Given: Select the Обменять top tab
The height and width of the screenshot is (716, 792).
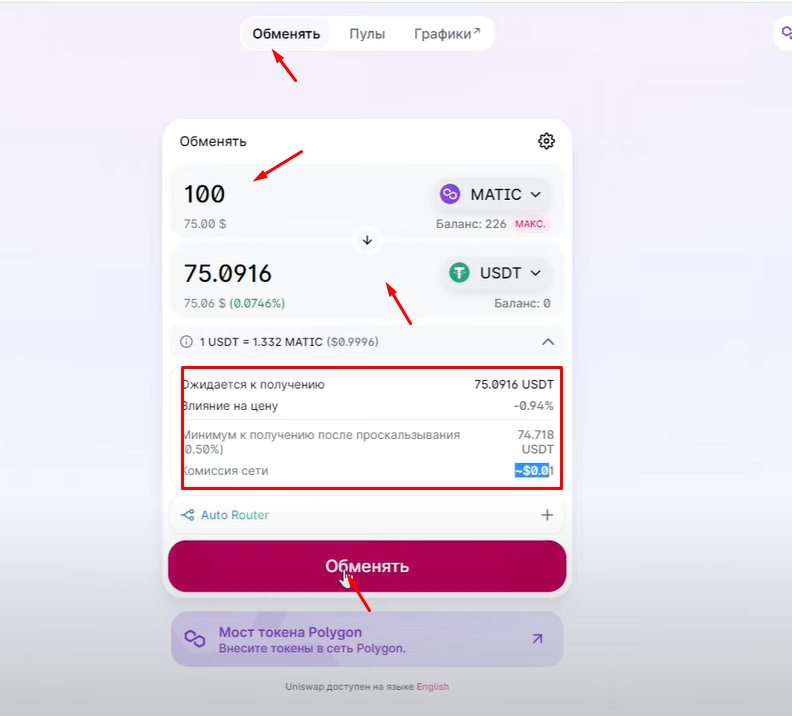Looking at the screenshot, I should (286, 34).
